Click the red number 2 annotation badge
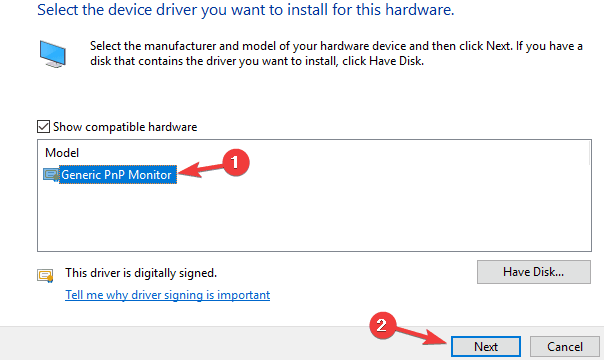Screen dimensions: 604x360 tap(382, 326)
